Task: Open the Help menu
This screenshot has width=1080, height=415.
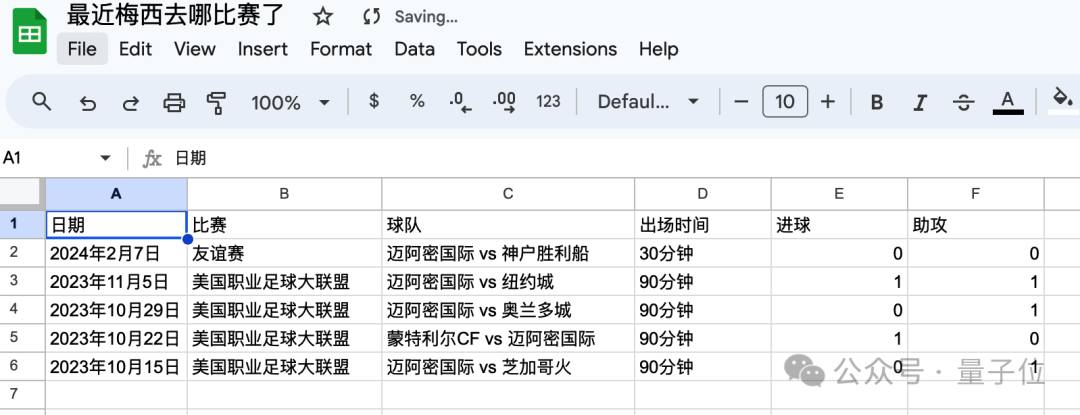Action: point(658,49)
